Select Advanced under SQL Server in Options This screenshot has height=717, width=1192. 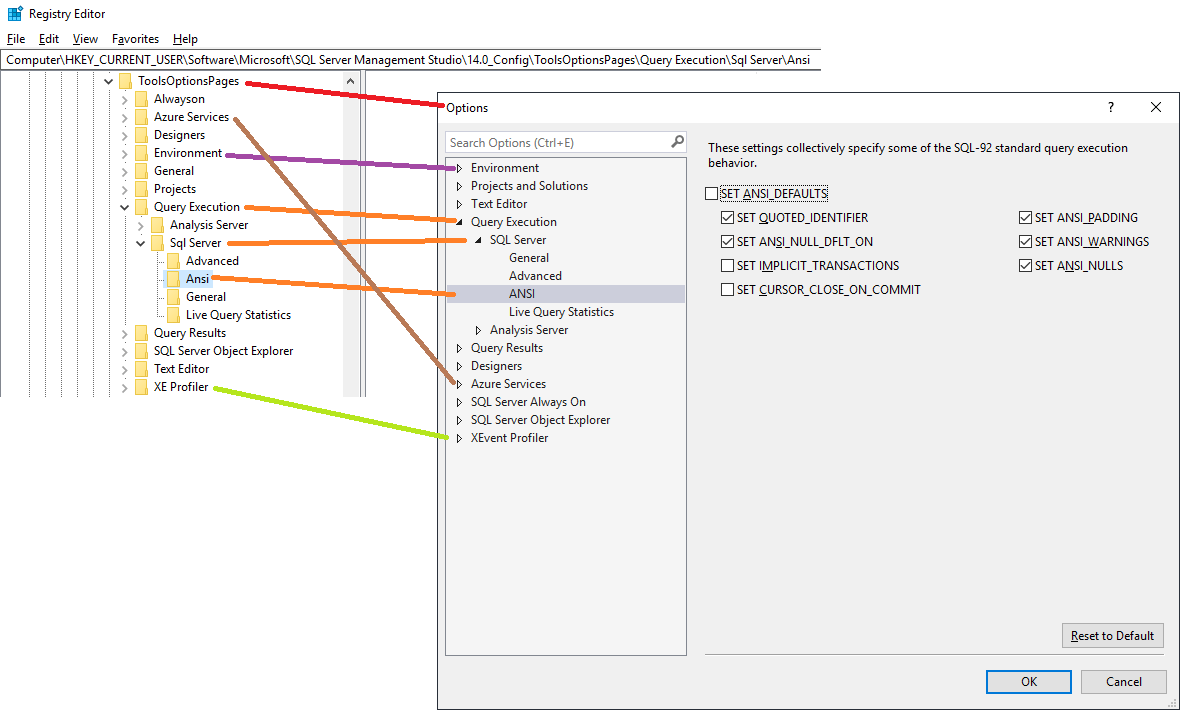coord(535,276)
